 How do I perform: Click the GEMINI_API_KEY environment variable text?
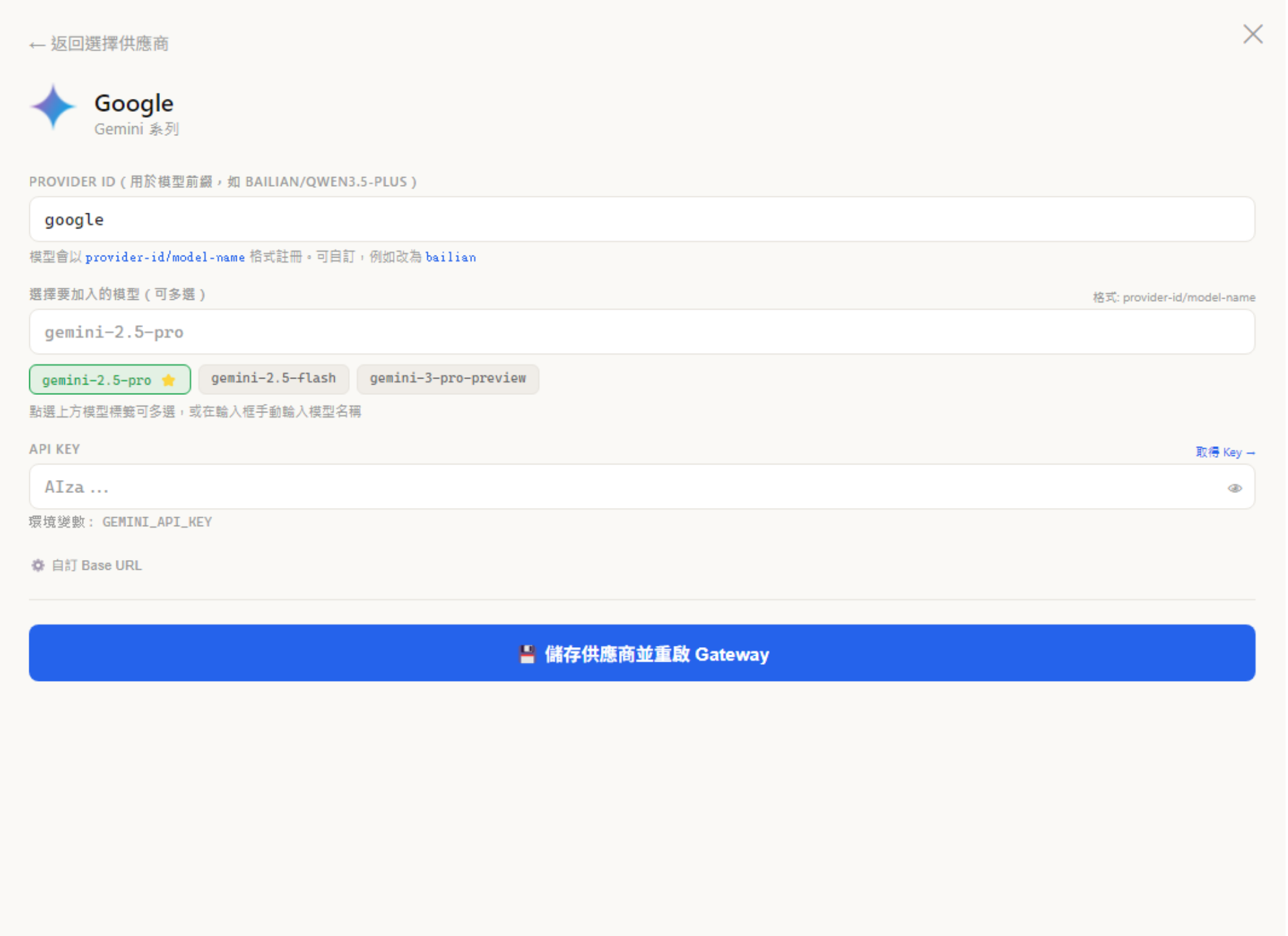(157, 522)
